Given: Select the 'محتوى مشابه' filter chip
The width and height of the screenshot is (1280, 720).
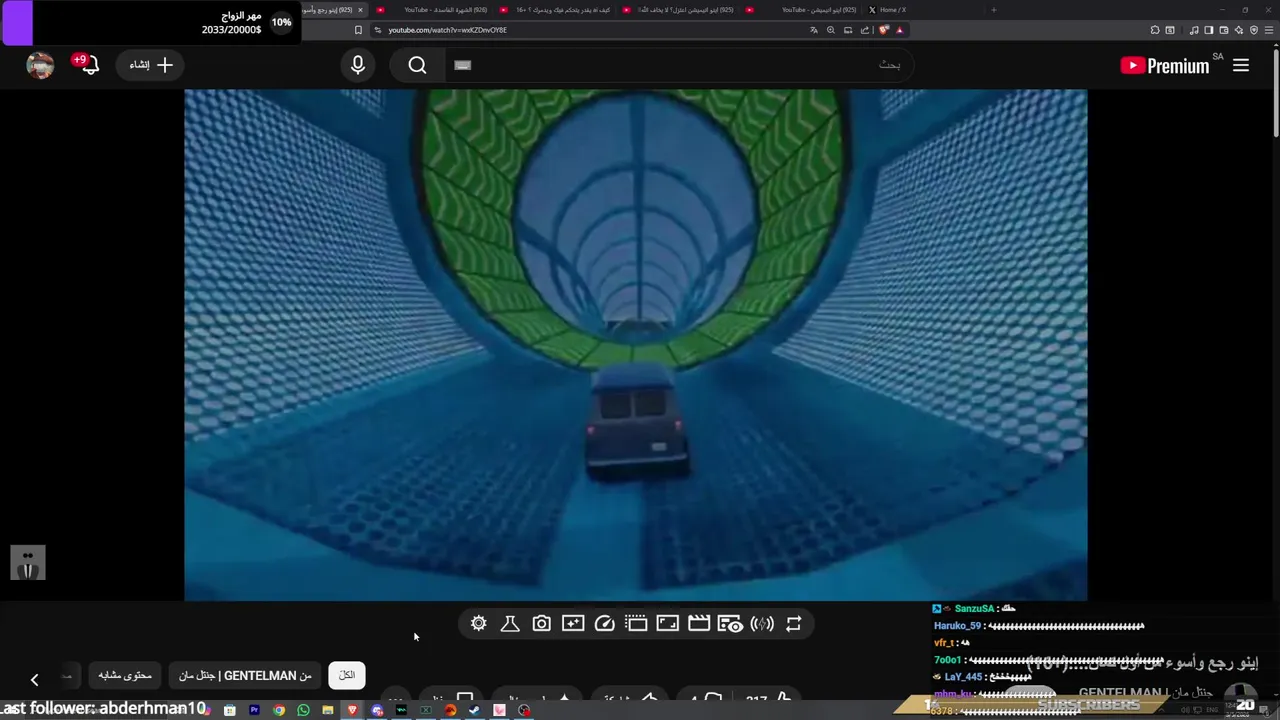Looking at the screenshot, I should point(125,675).
